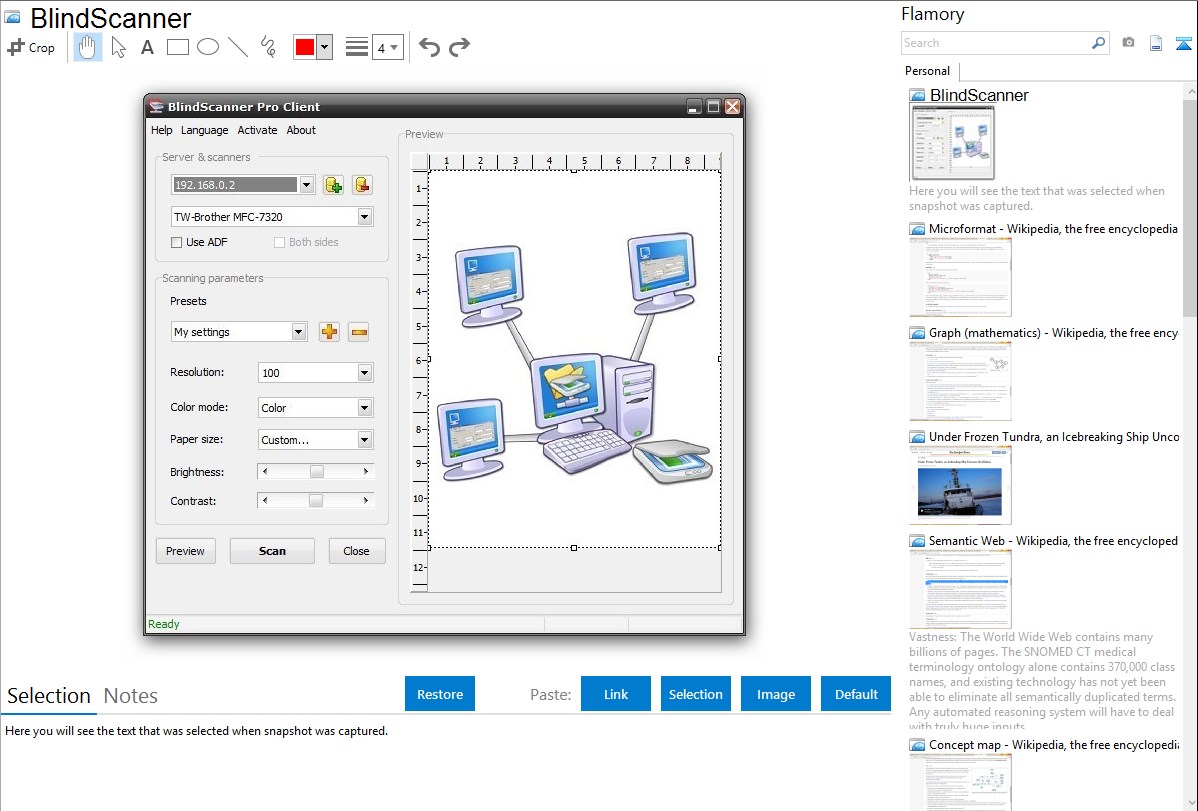Click the Concept map - Wikipedia title
The height and width of the screenshot is (811, 1198).
[1054, 745]
